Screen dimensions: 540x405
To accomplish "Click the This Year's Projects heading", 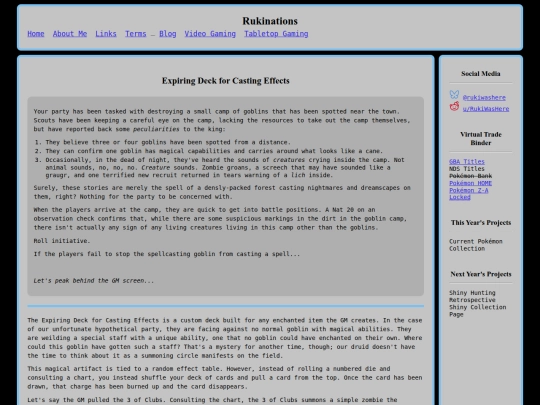I will (481, 222).
